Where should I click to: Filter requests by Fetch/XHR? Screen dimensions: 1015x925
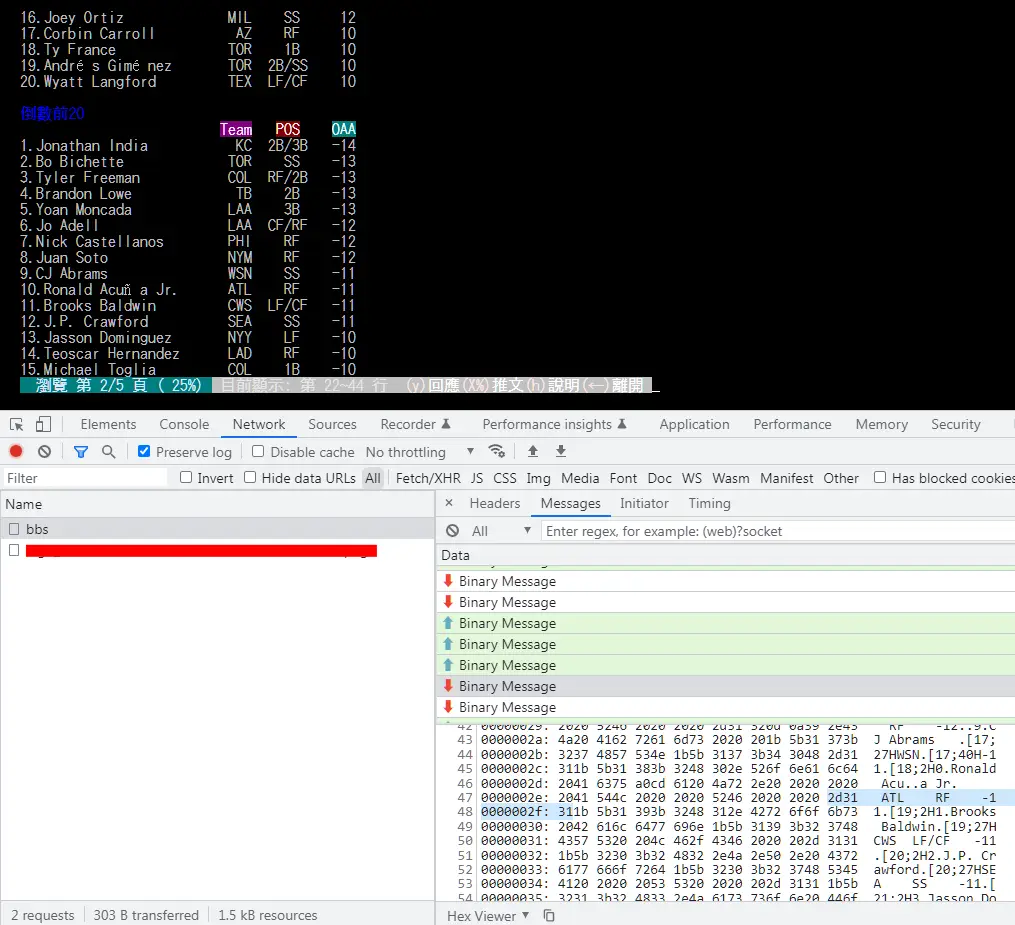428,478
